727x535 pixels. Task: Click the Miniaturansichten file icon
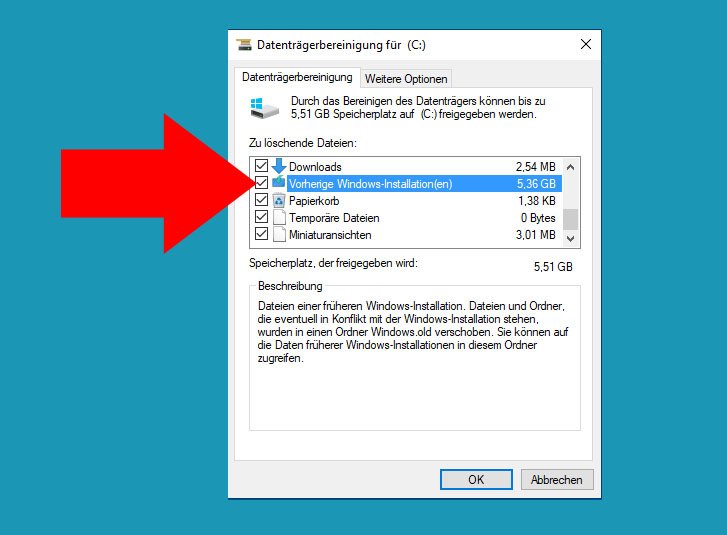click(x=279, y=234)
